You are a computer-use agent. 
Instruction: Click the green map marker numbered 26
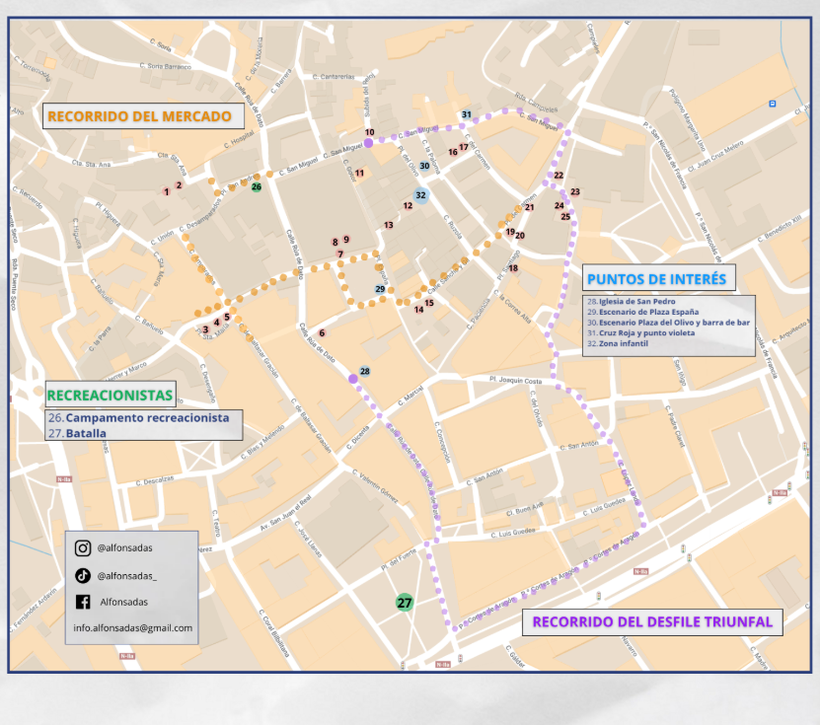(x=256, y=187)
